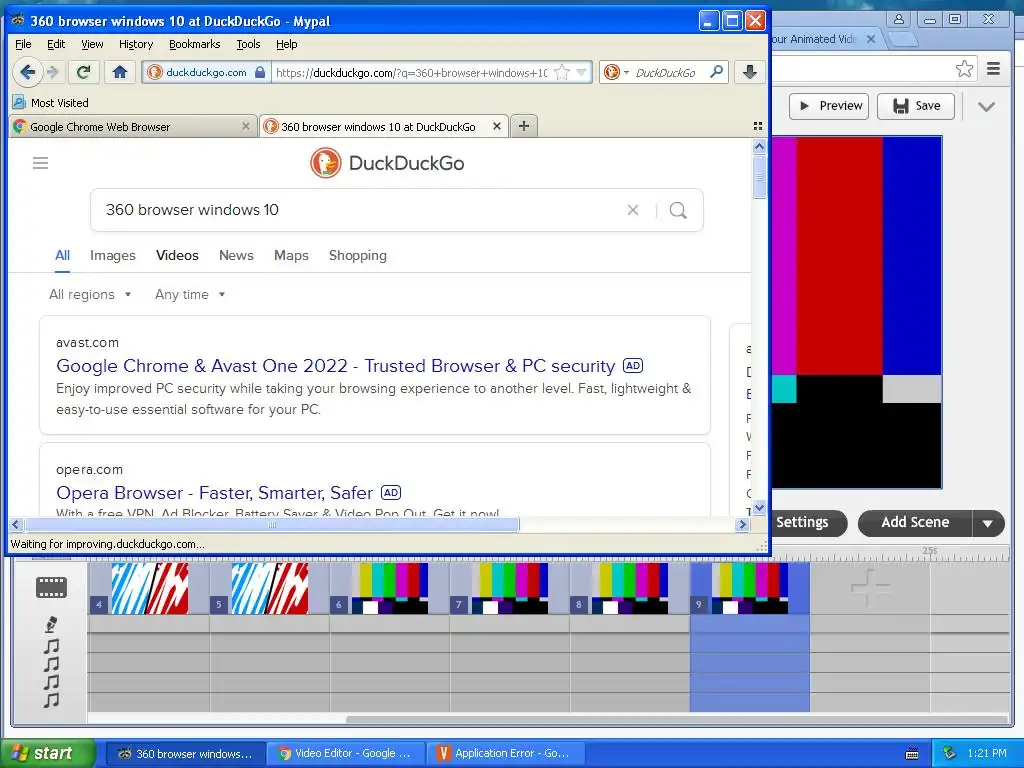Open the Bookmarks menu
The height and width of the screenshot is (768, 1024).
pos(195,44)
